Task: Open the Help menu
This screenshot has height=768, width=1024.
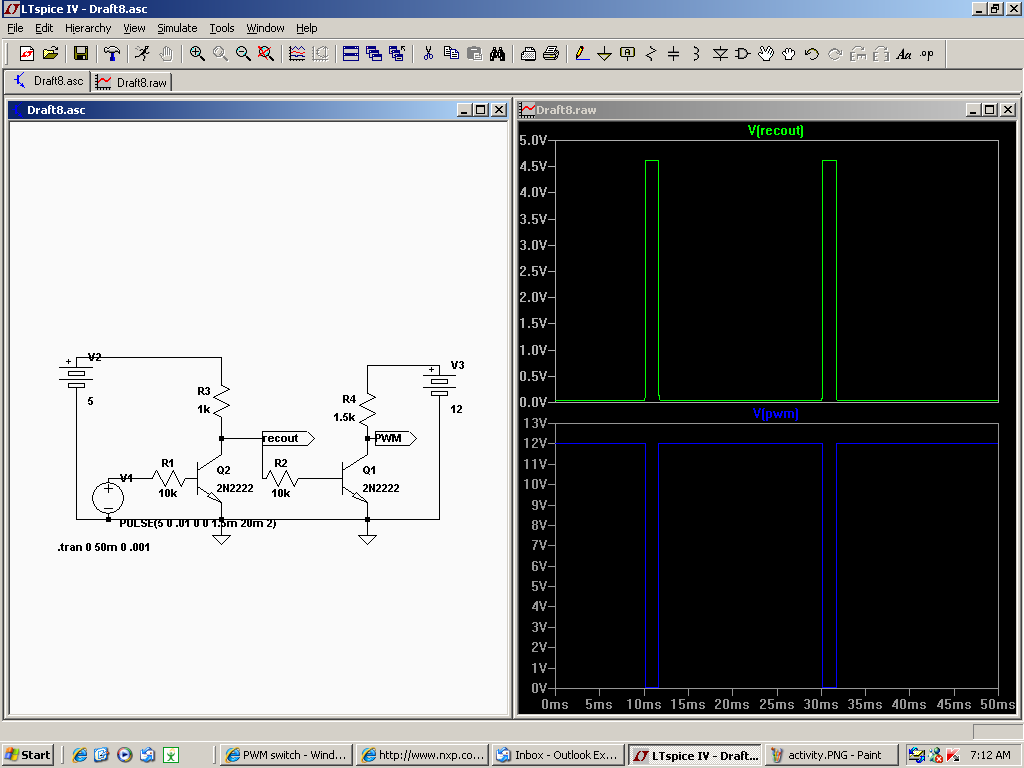Action: pyautogui.click(x=306, y=28)
